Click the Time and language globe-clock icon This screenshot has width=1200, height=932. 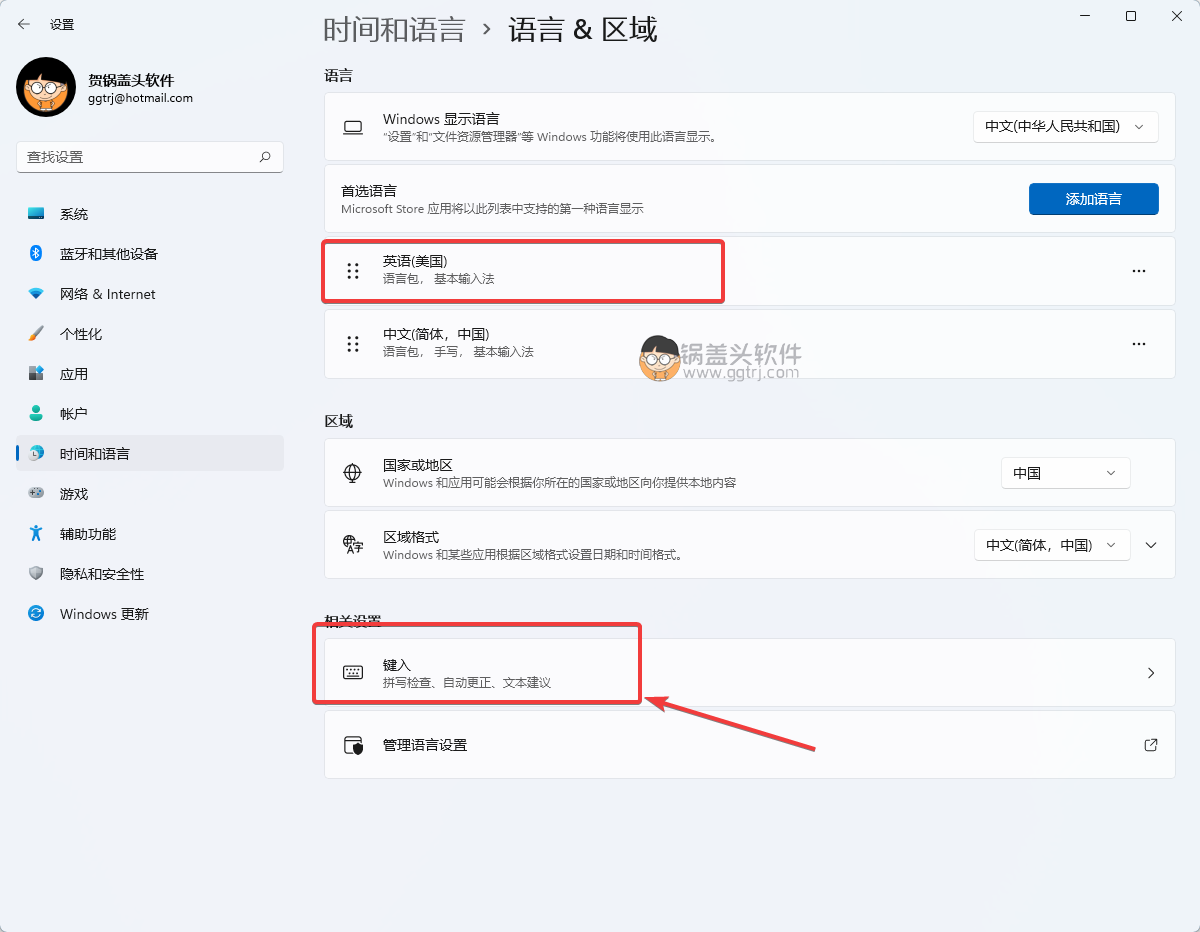point(36,454)
